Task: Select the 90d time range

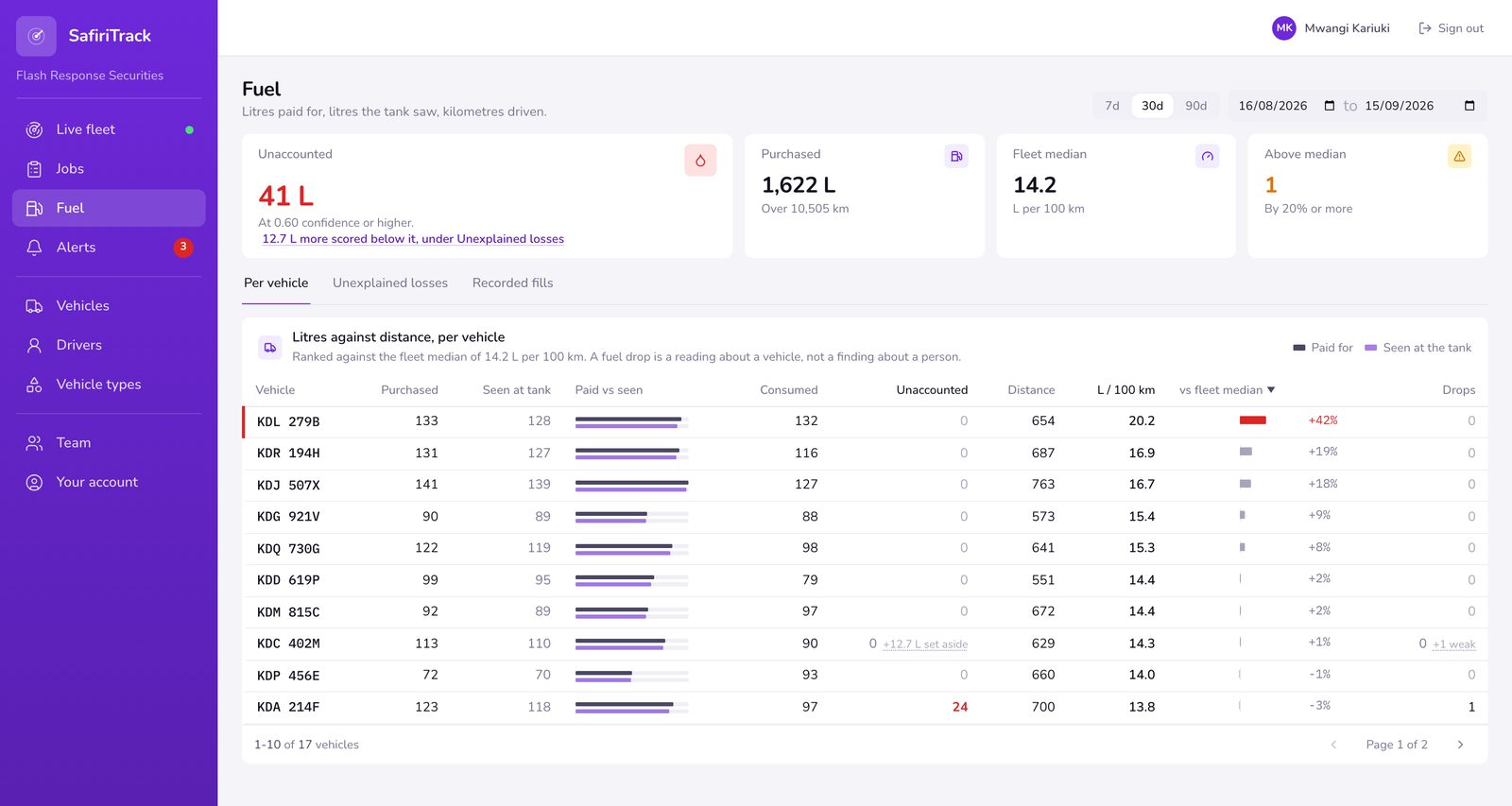Action: tap(1196, 106)
